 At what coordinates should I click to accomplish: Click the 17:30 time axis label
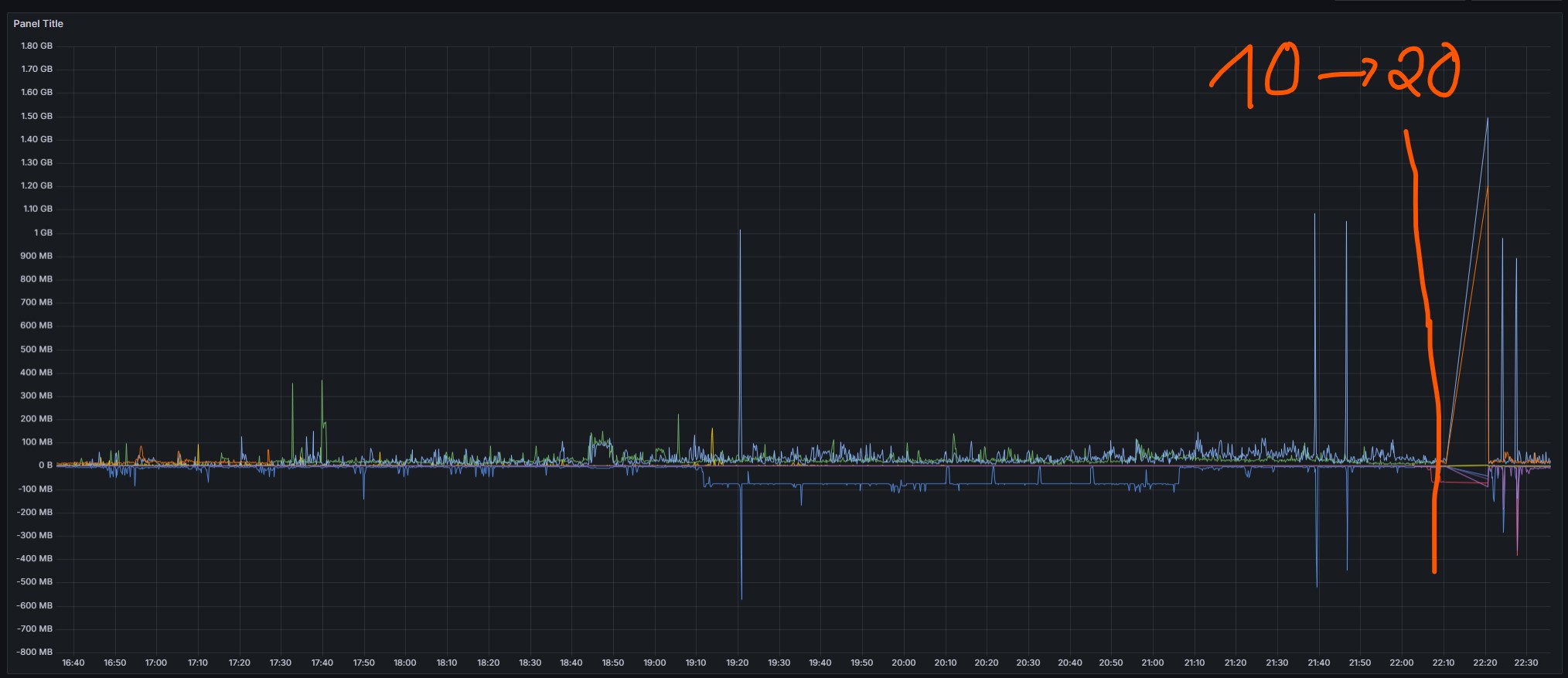point(281,663)
